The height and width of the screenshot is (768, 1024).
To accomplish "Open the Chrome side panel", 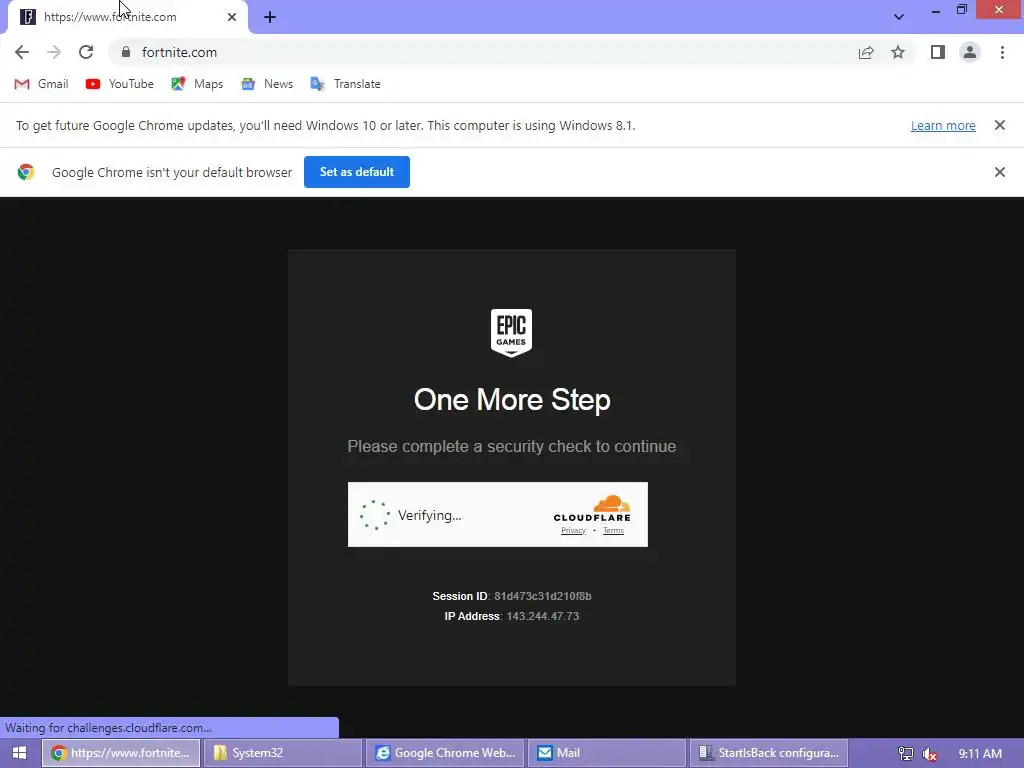I will (938, 52).
